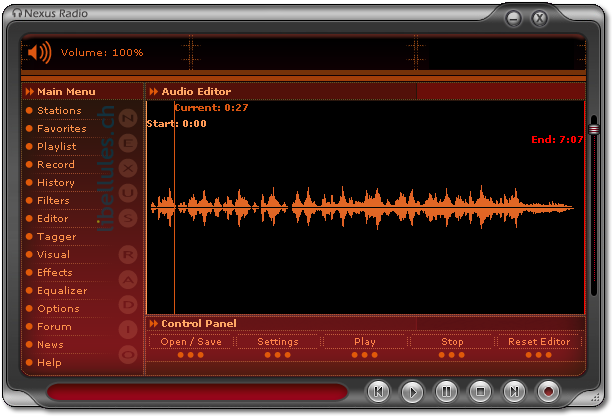Image resolution: width=612 pixels, height=416 pixels.
Task: Click the red playback progress bar
Action: click(x=197, y=391)
